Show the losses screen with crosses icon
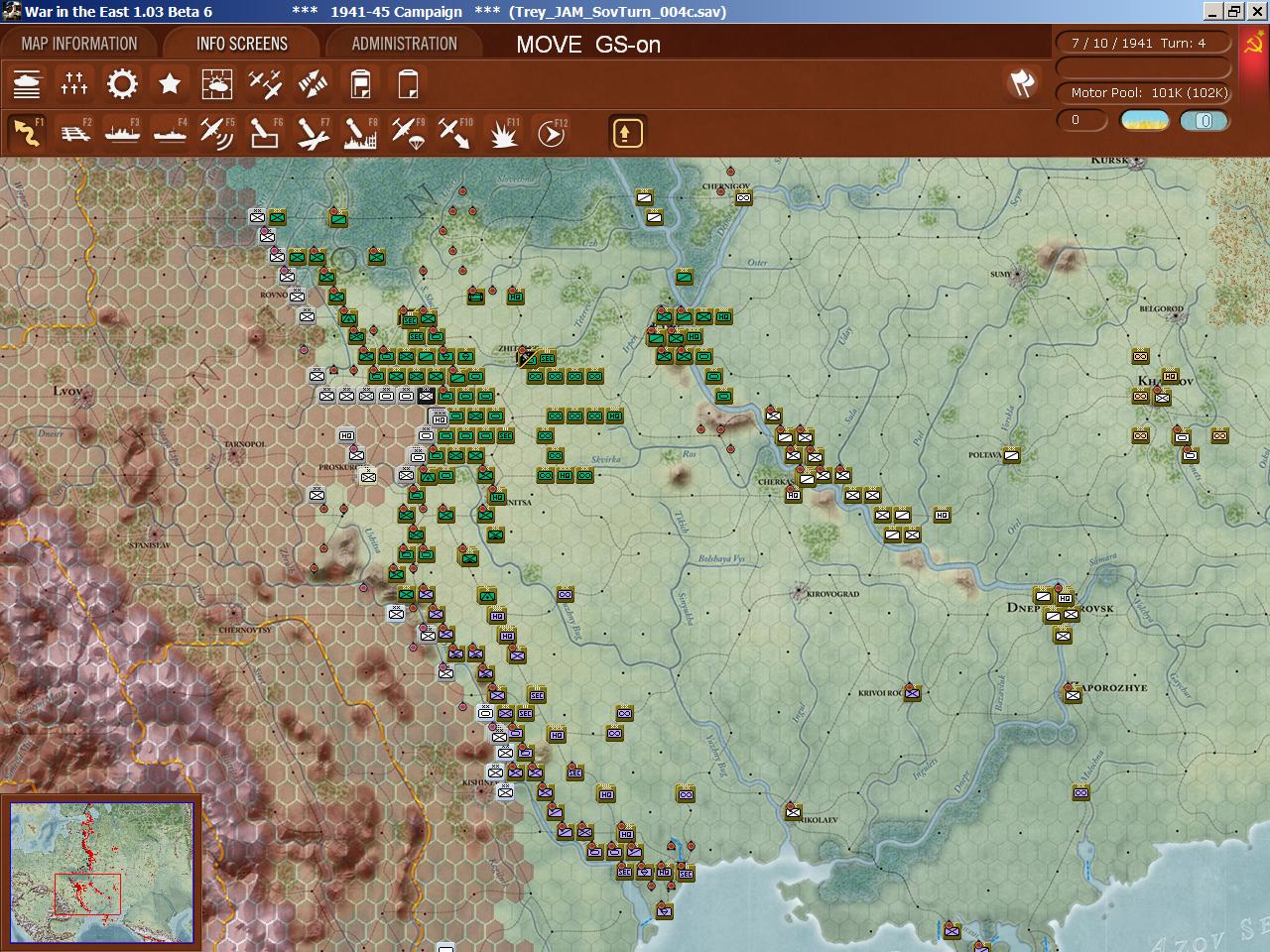1270x952 pixels. [74, 84]
